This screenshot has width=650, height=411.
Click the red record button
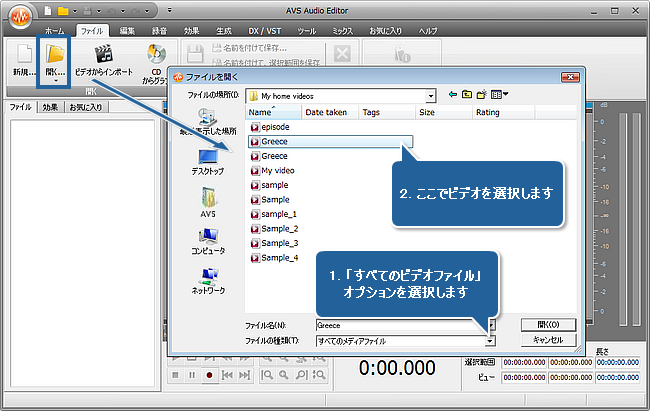pos(209,375)
